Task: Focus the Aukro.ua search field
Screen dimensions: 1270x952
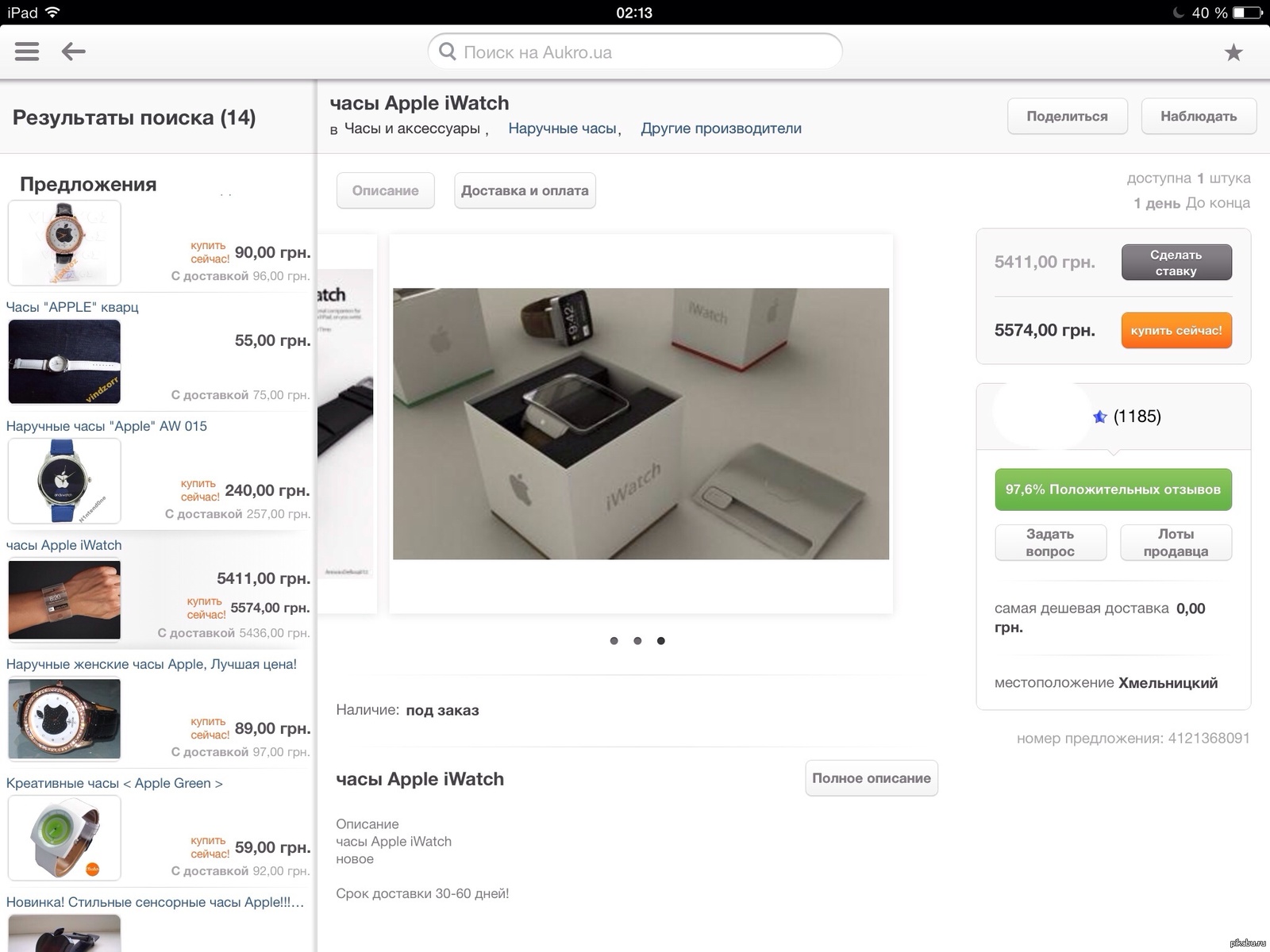Action: coord(635,52)
